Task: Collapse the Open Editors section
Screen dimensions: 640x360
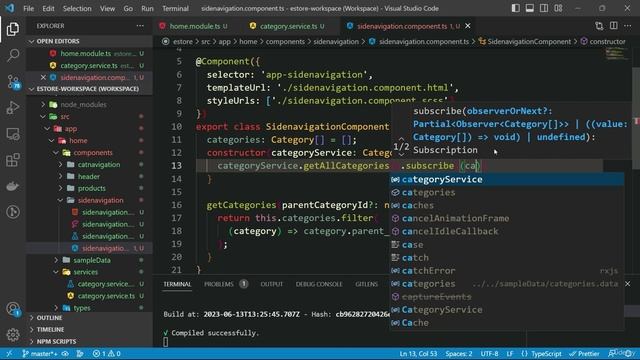Action: point(32,41)
